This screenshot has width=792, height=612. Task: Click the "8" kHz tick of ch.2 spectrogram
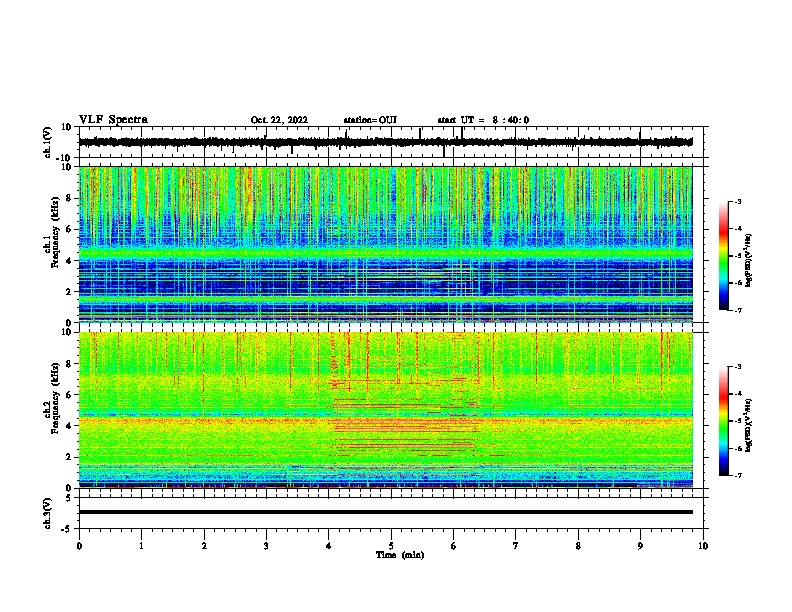[x=69, y=364]
